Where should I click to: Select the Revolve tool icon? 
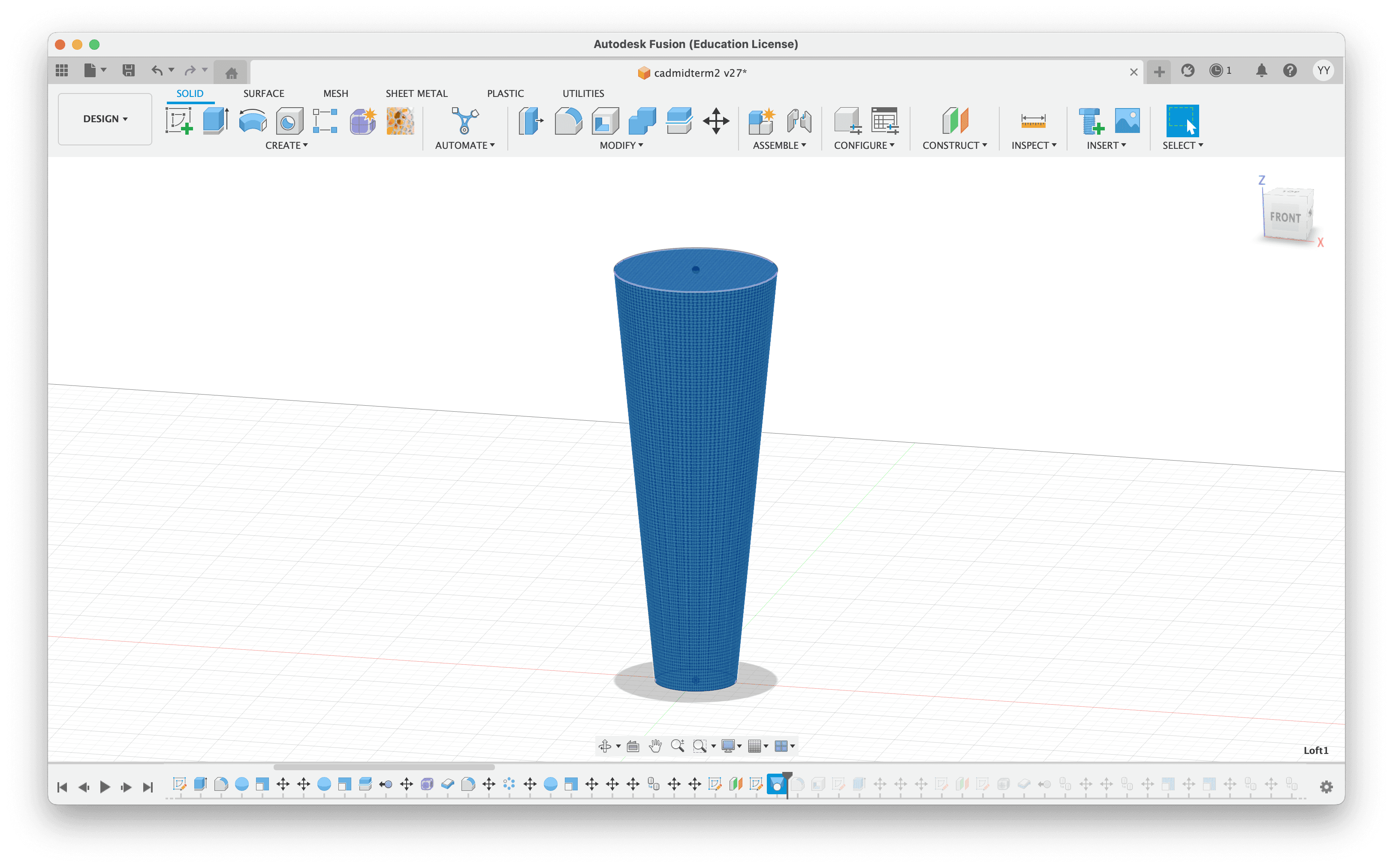tap(253, 121)
